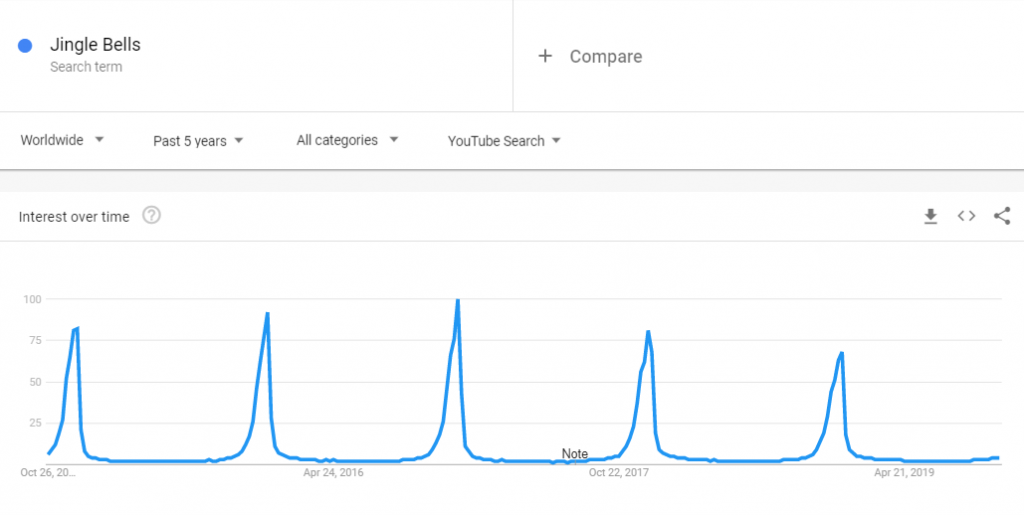Expand the Past 5 years time range
The image size is (1024, 515).
[198, 141]
